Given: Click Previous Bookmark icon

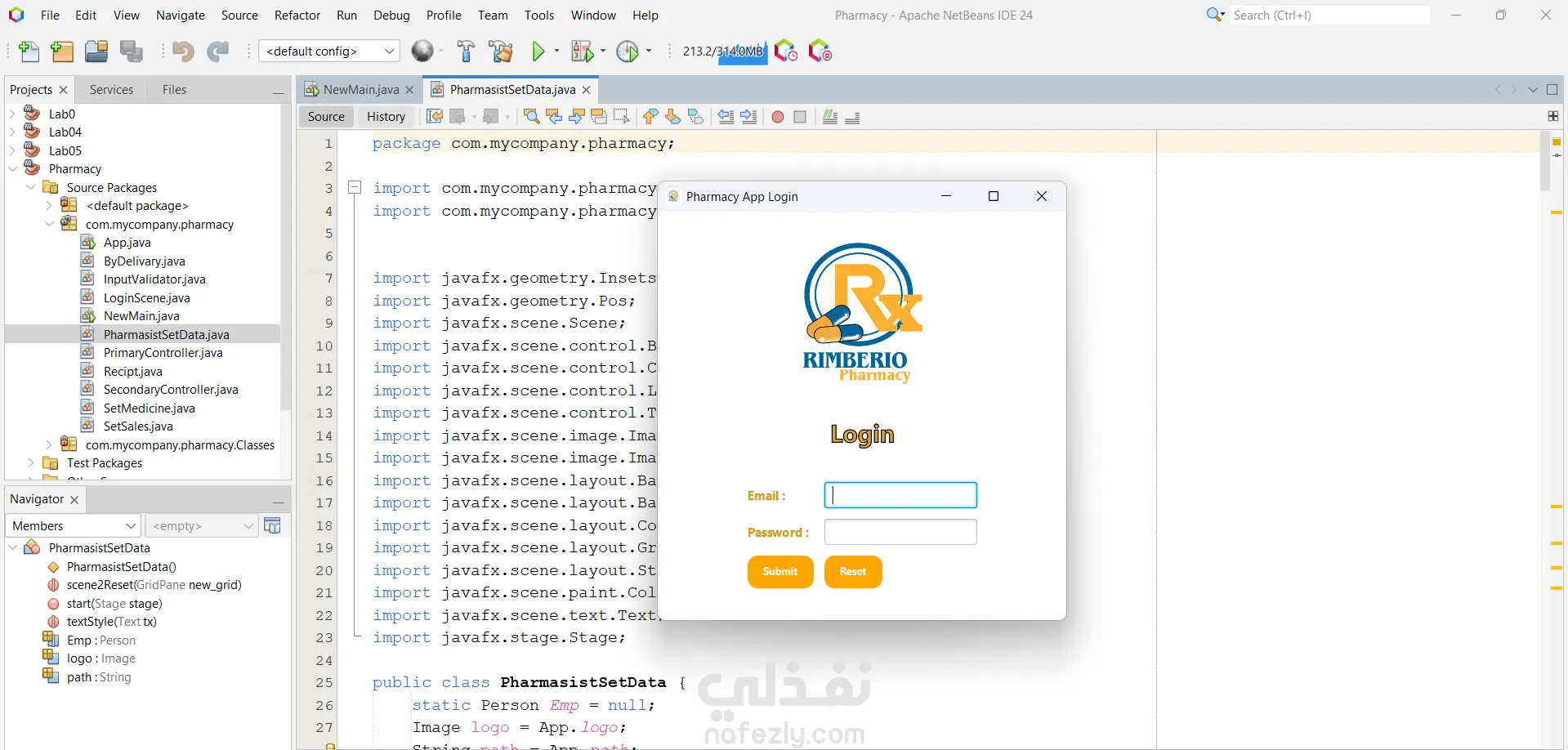Looking at the screenshot, I should pos(650,117).
